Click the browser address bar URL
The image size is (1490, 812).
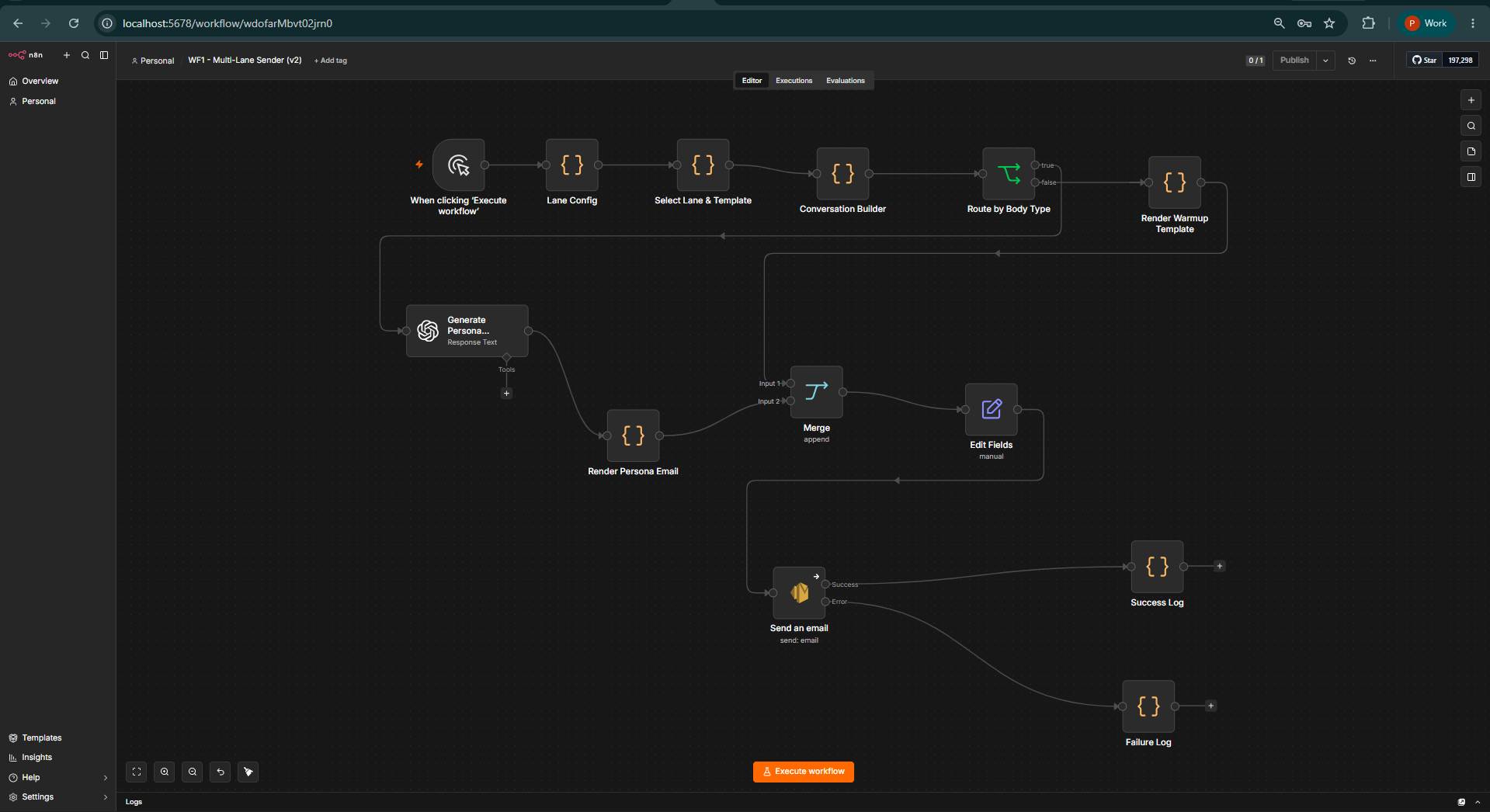pyautogui.click(x=227, y=23)
